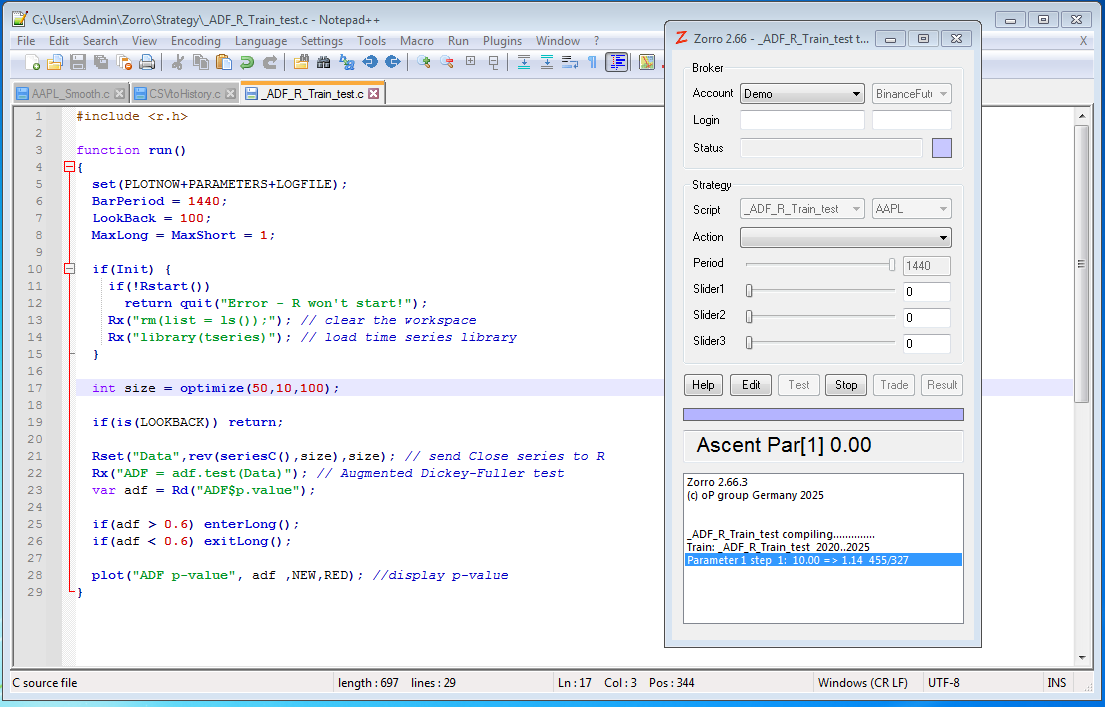1105x707 pixels.
Task: Toggle show all characters pilcrow icon
Action: (592, 62)
